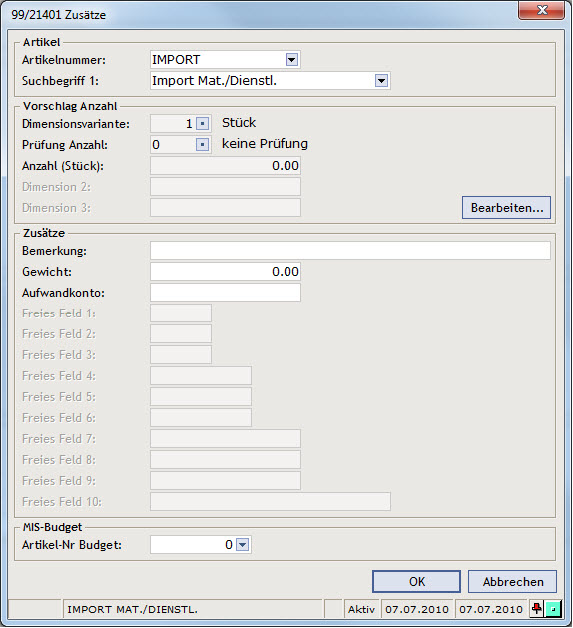Click the IMPORT Artikelnummer text box
The width and height of the screenshot is (573, 628).
click(x=218, y=60)
